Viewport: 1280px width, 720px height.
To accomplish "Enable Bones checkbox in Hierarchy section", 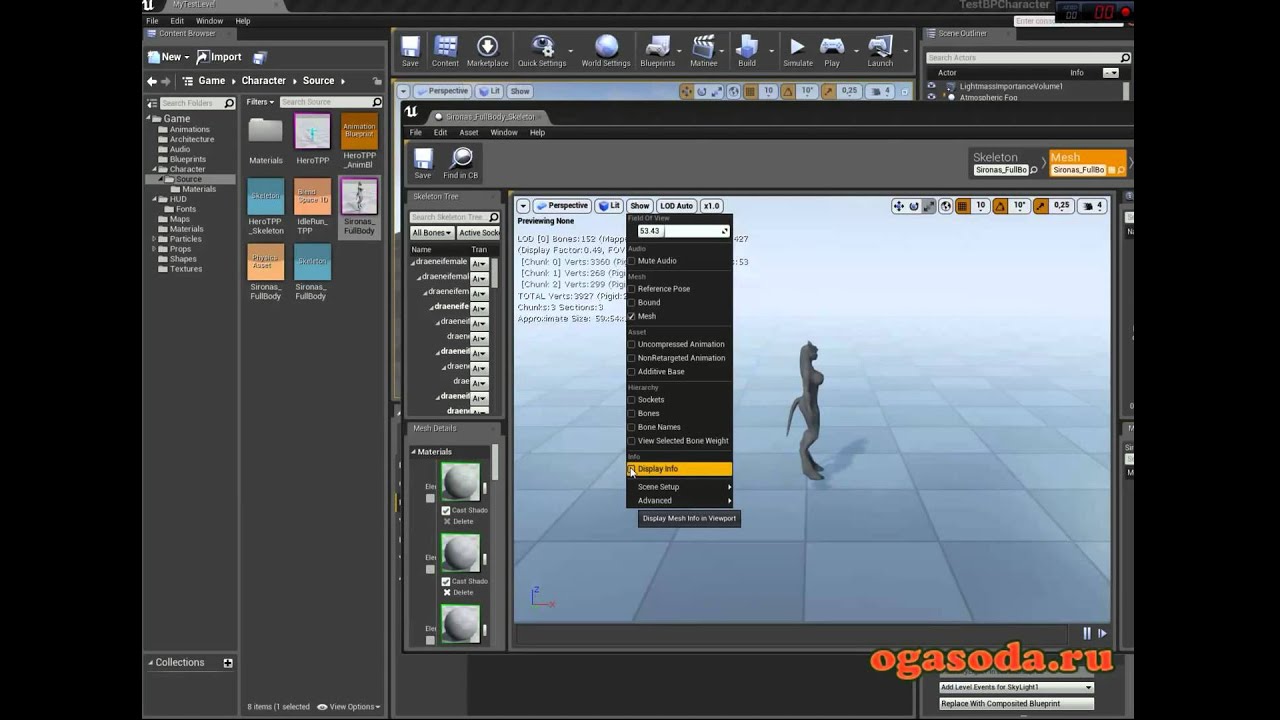I will click(631, 413).
